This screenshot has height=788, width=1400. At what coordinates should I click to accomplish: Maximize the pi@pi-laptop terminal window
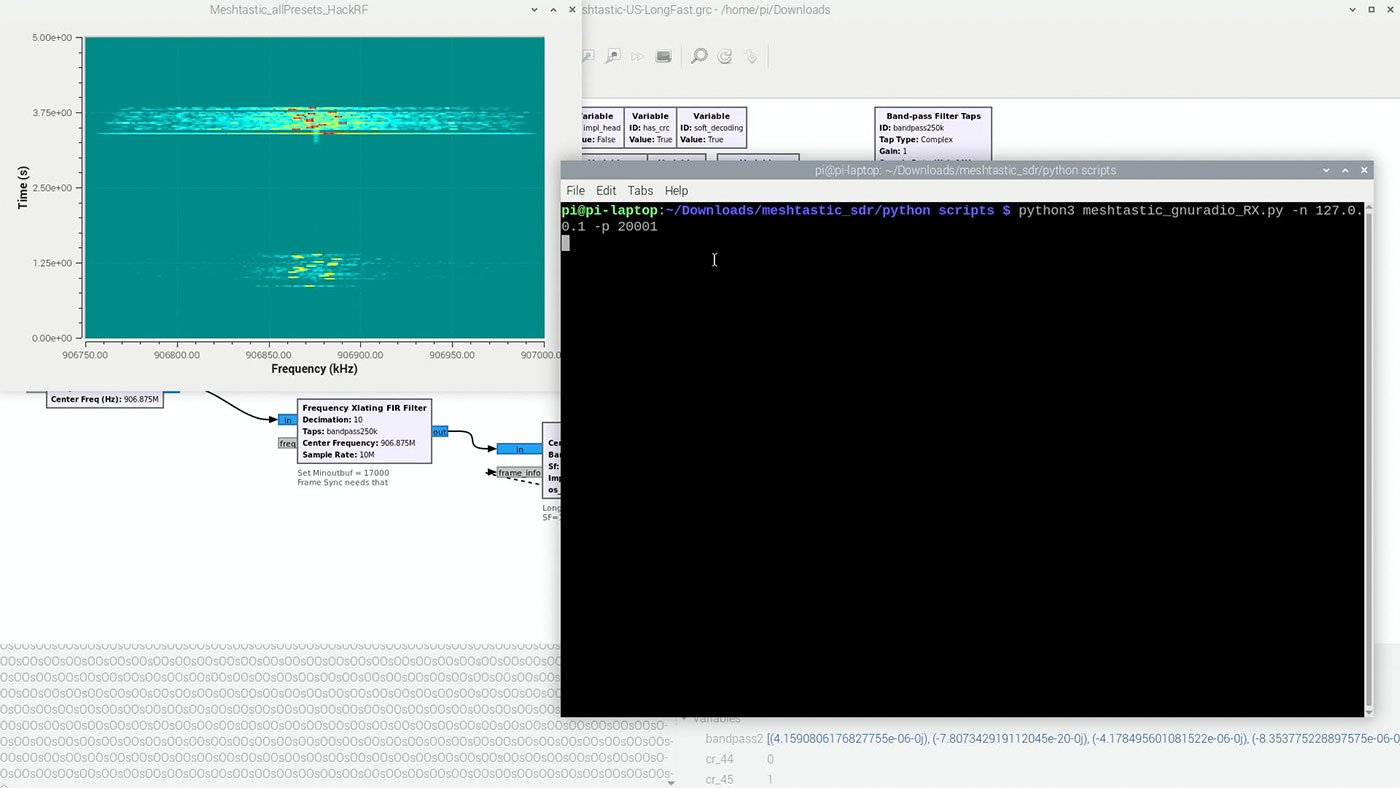tap(1345, 171)
